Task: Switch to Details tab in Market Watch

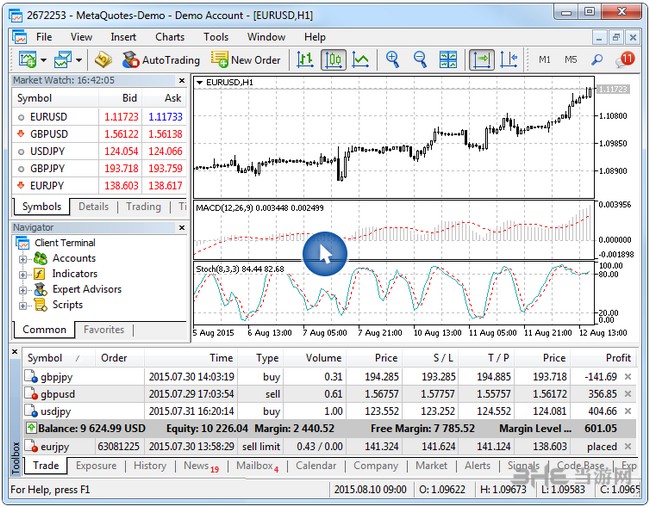Action: pyautogui.click(x=93, y=206)
